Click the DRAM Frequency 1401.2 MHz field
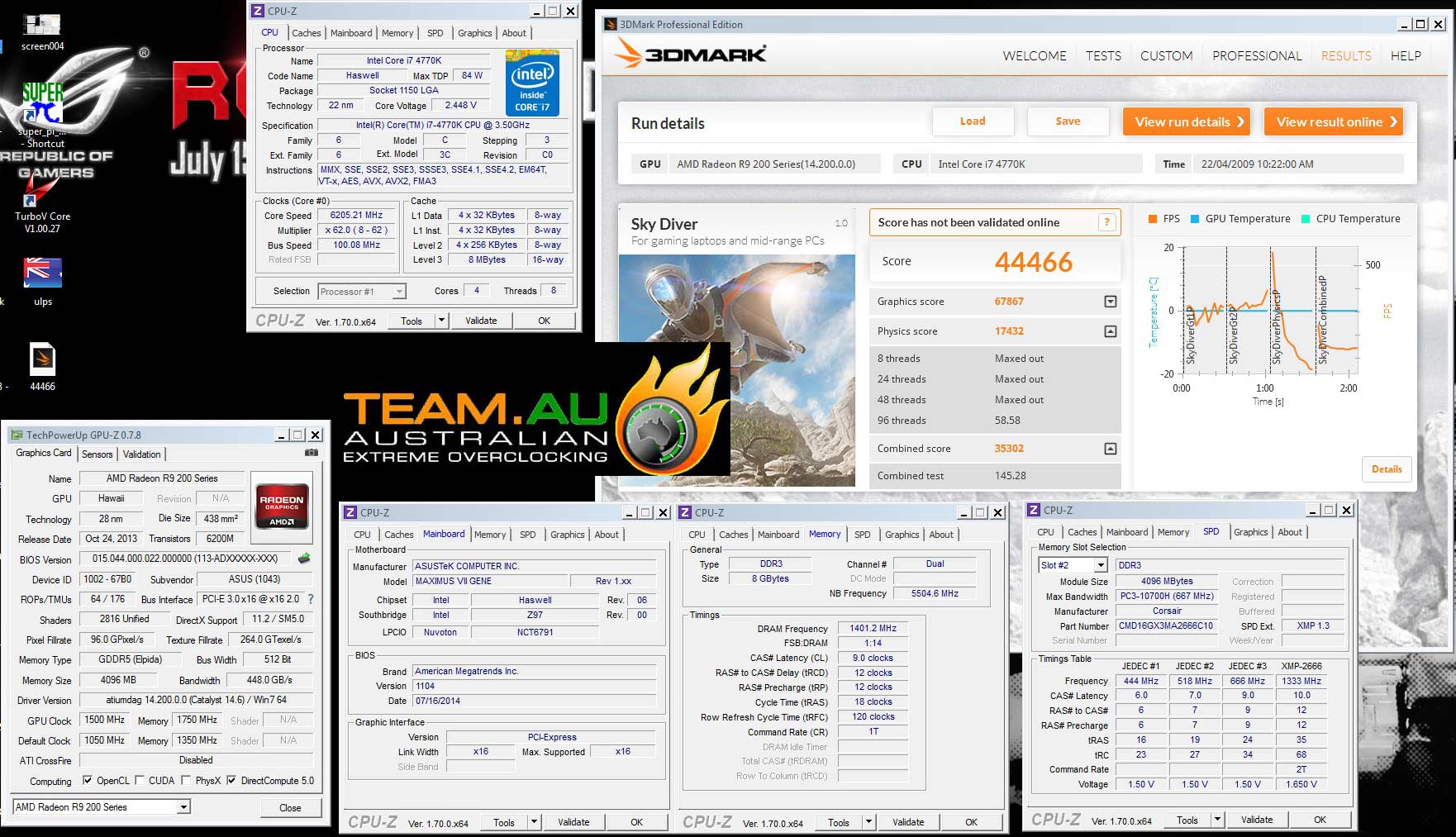The image size is (1456, 837). click(873, 628)
